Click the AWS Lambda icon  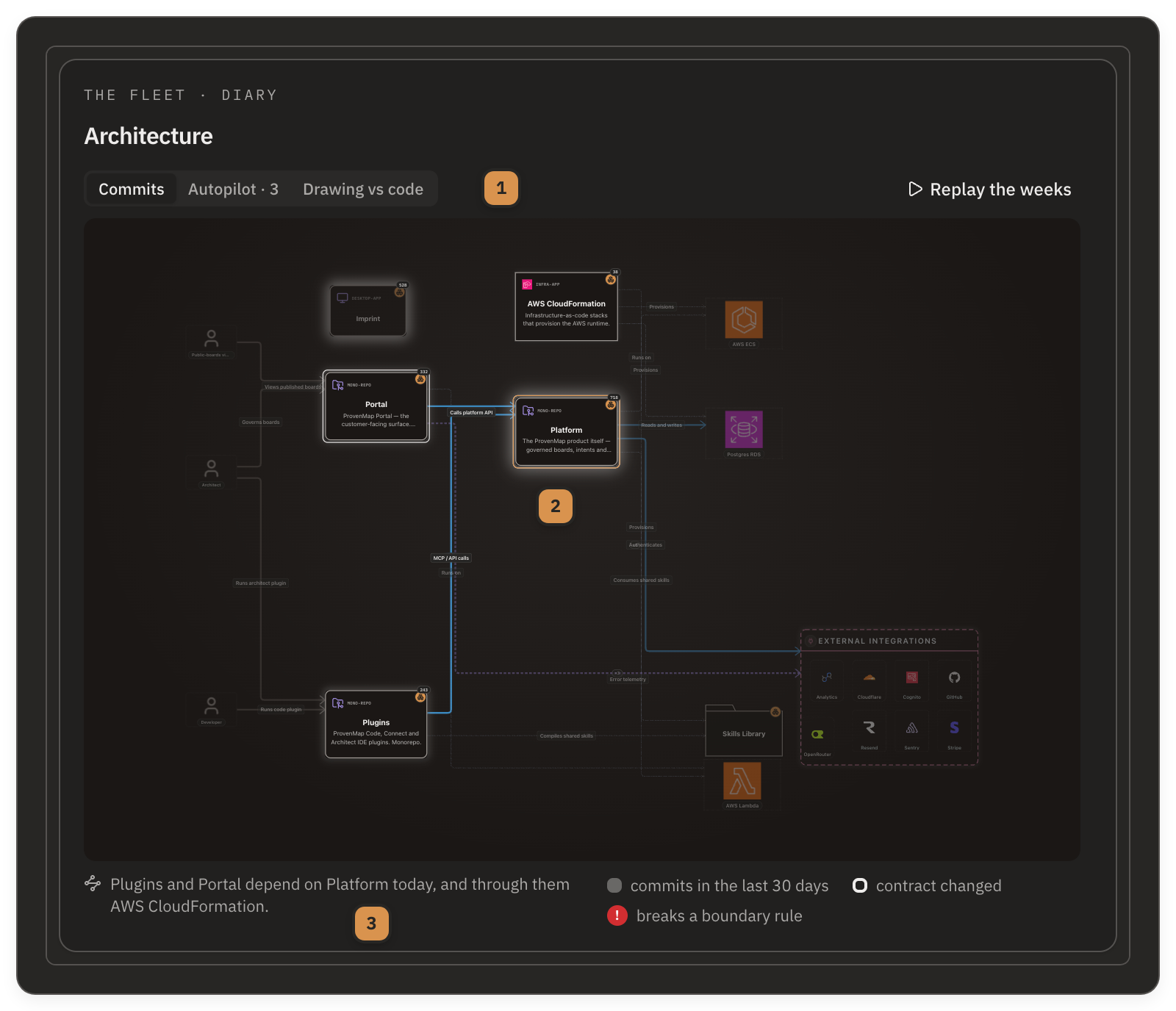pyautogui.click(x=742, y=780)
